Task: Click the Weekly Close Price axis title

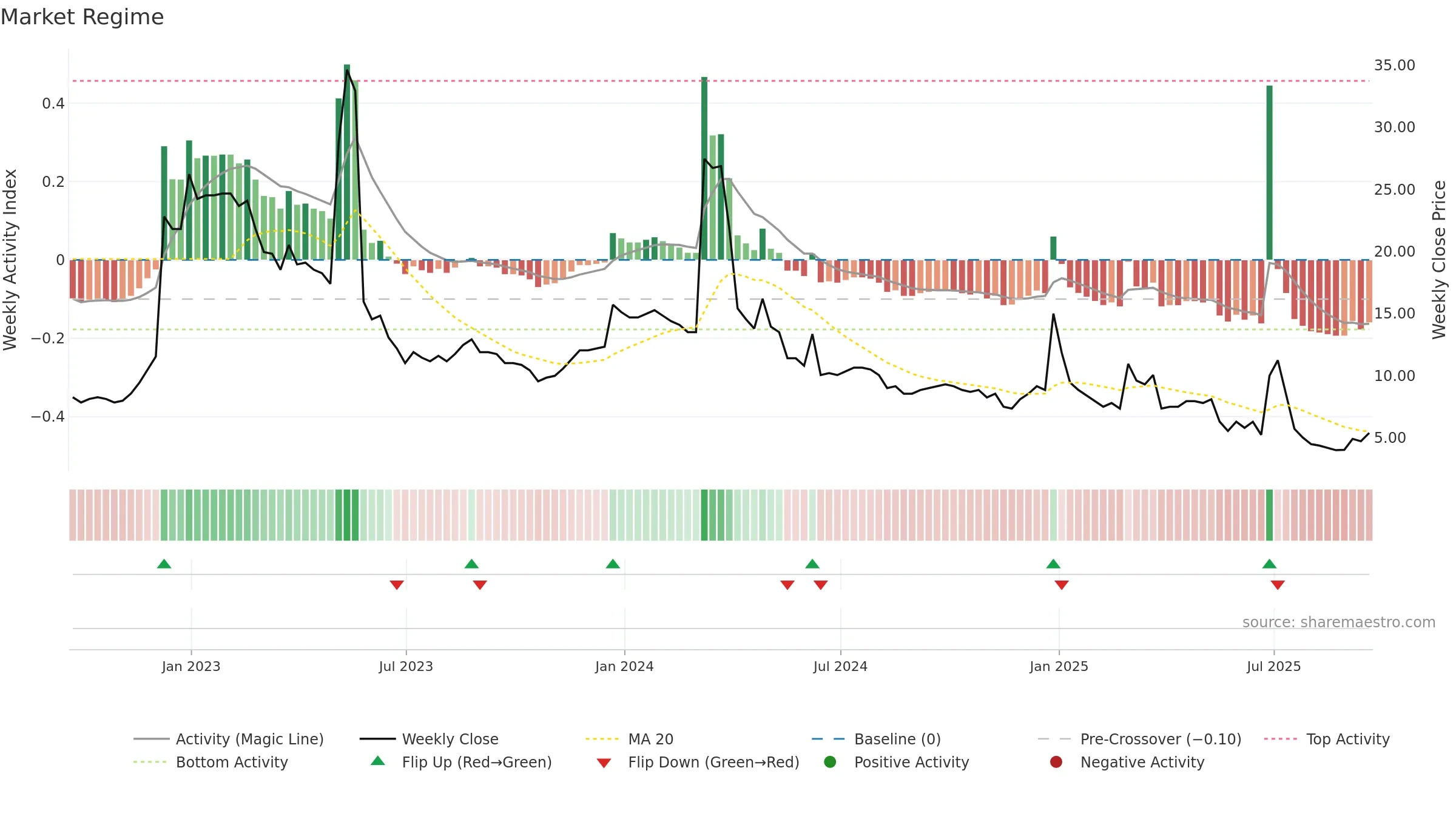Action: 1439,260
